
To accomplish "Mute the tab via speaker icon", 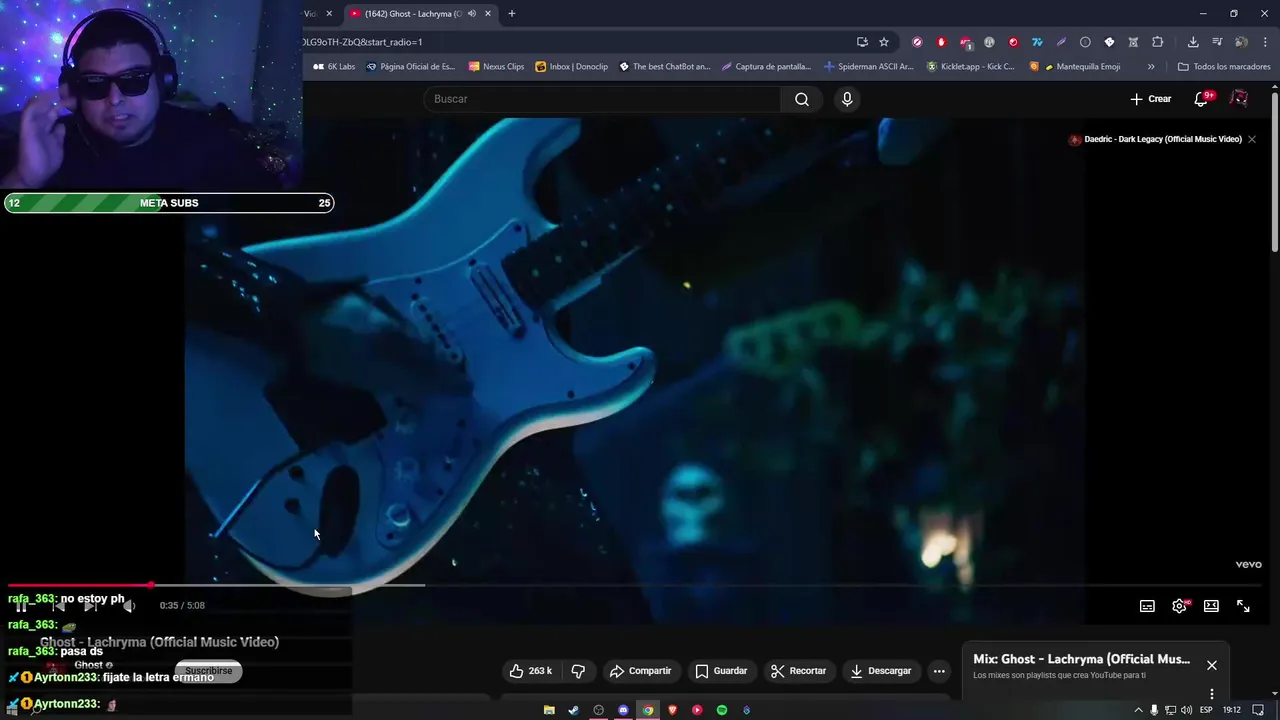I will (472, 13).
